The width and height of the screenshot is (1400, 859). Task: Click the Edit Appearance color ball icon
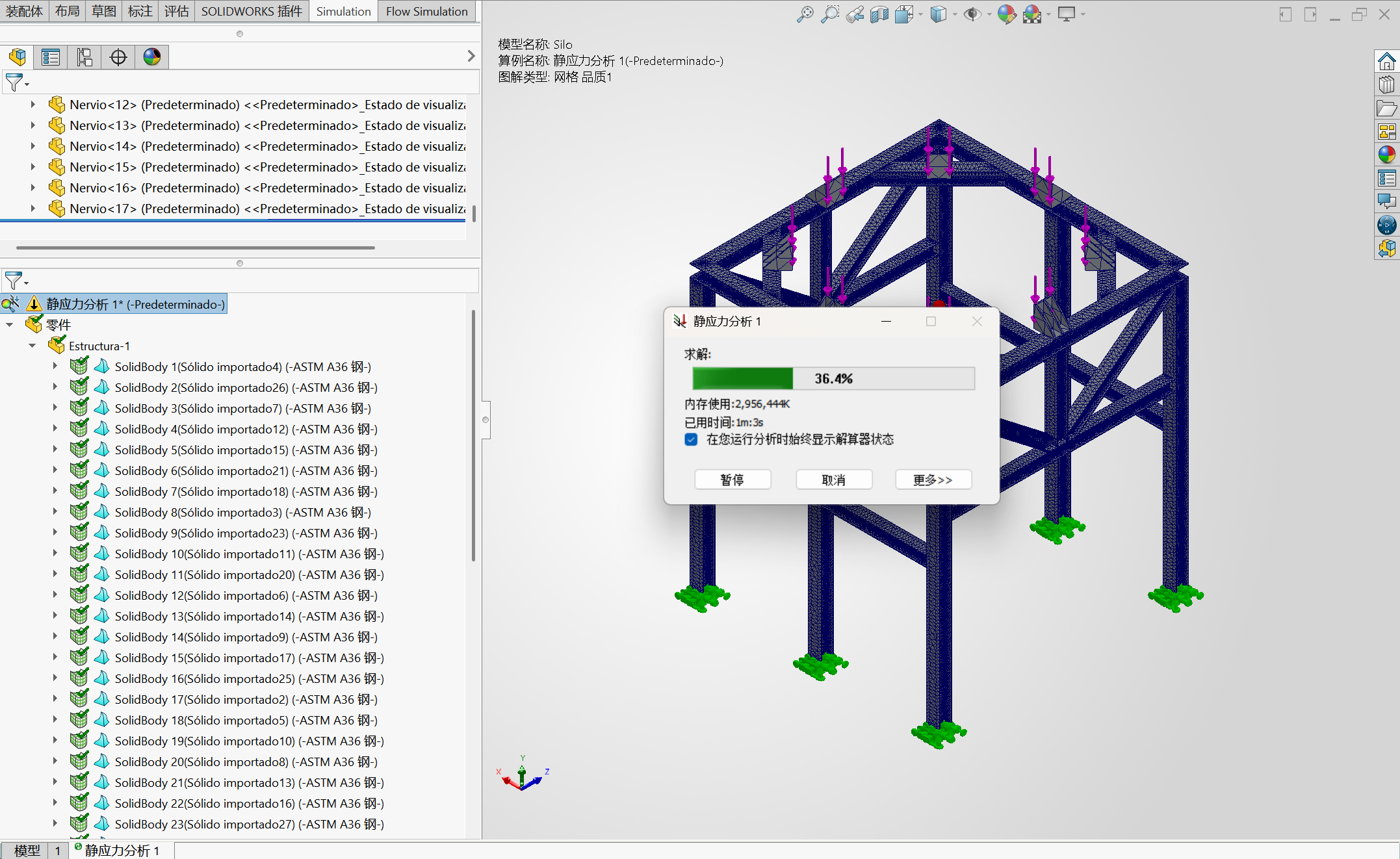tap(1007, 14)
